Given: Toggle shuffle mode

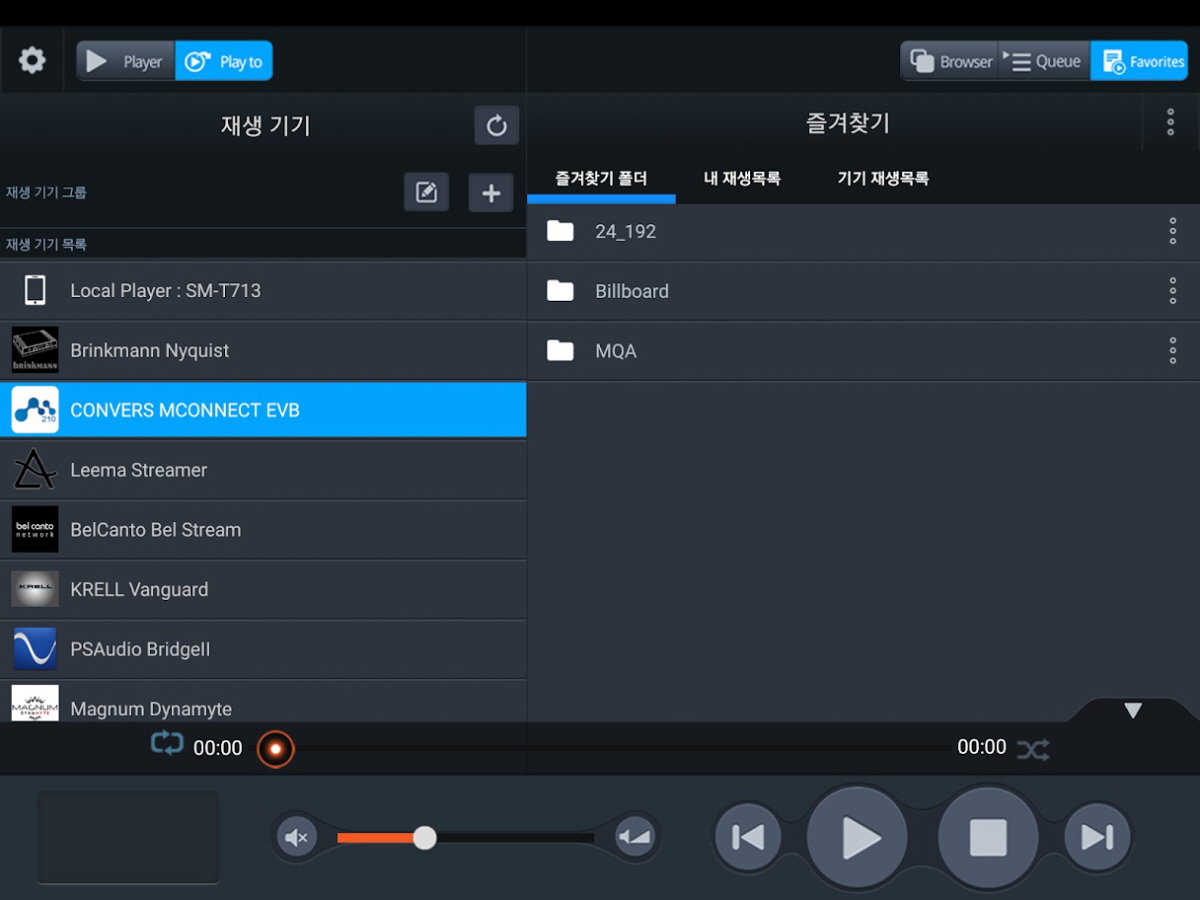Looking at the screenshot, I should coord(1033,749).
